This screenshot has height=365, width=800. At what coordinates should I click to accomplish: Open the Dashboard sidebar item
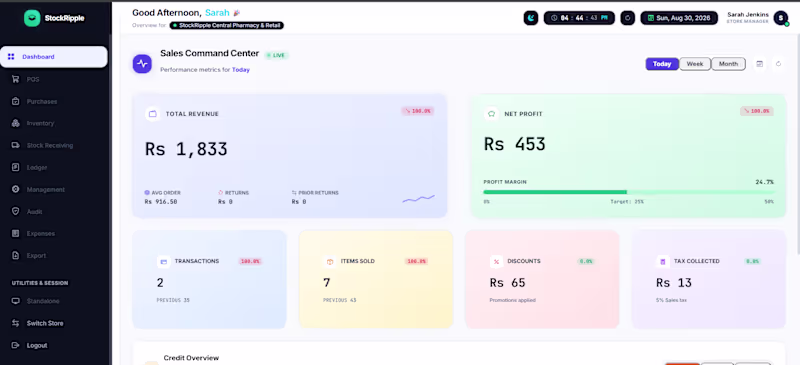point(54,57)
